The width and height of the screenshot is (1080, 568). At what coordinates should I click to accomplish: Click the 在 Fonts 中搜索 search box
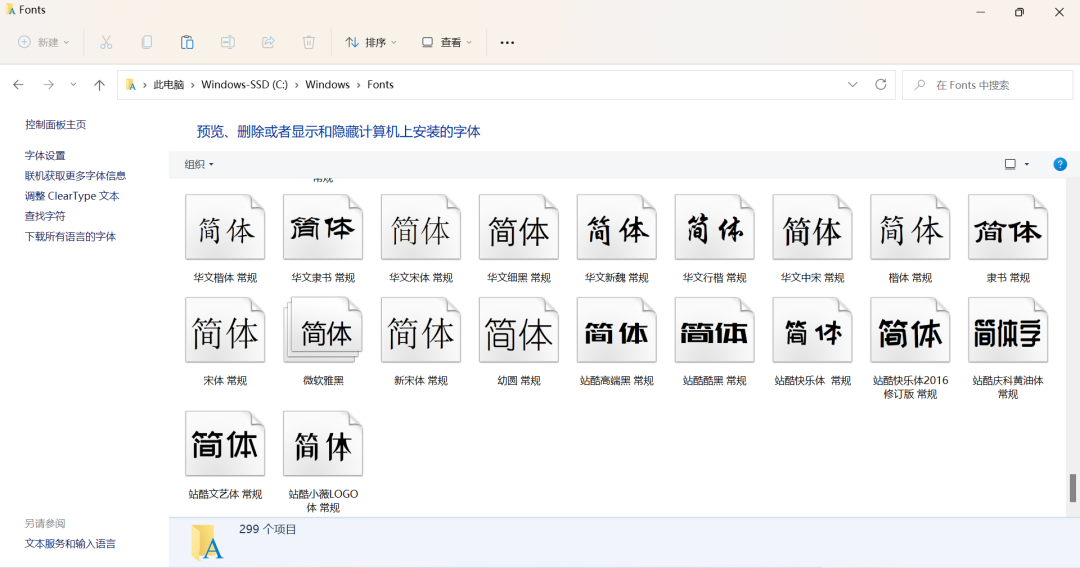[988, 85]
